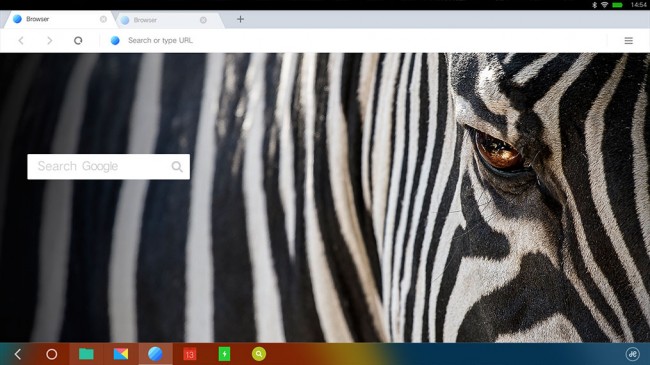The image size is (650, 365).
Task: Open the yellow search app in taskbar
Action: point(259,354)
